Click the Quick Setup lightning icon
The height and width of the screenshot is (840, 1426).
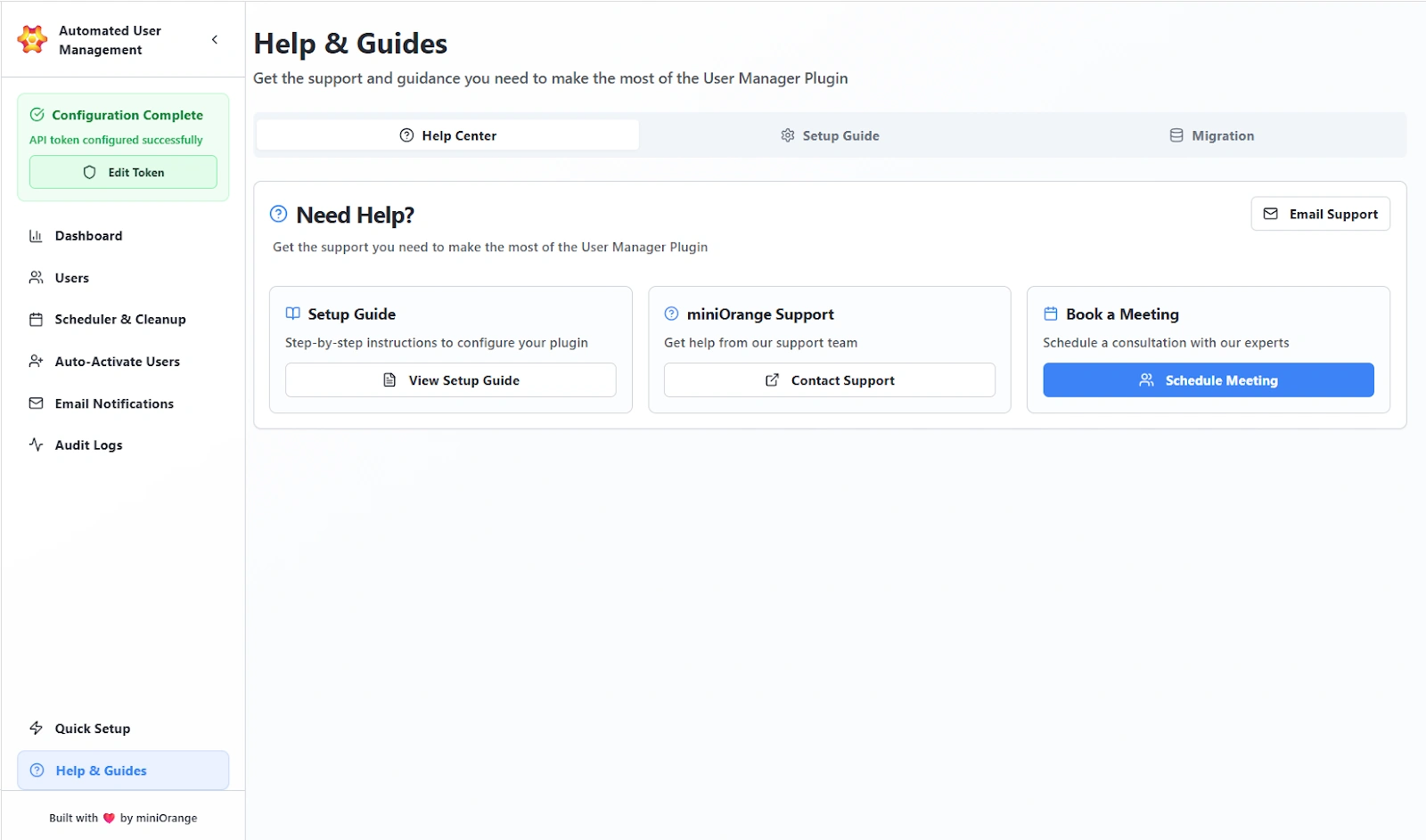pos(36,728)
